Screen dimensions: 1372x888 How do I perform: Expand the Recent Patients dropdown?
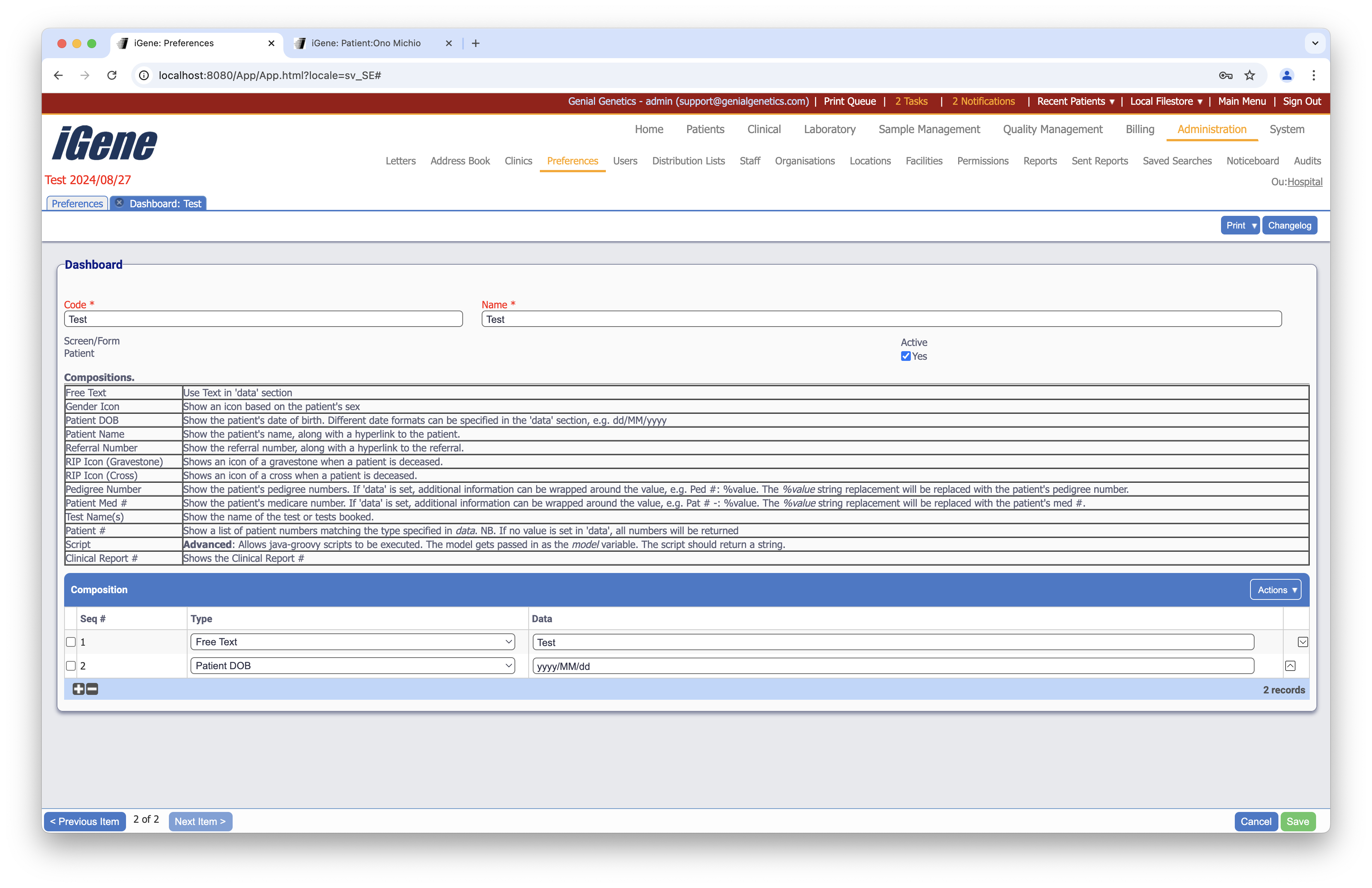(x=1074, y=101)
